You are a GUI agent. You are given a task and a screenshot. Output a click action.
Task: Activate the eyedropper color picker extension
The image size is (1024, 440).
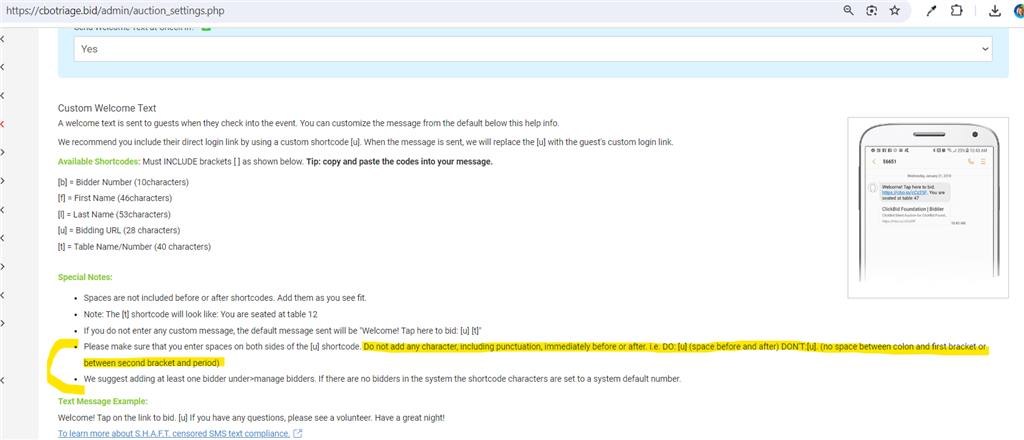(x=932, y=10)
